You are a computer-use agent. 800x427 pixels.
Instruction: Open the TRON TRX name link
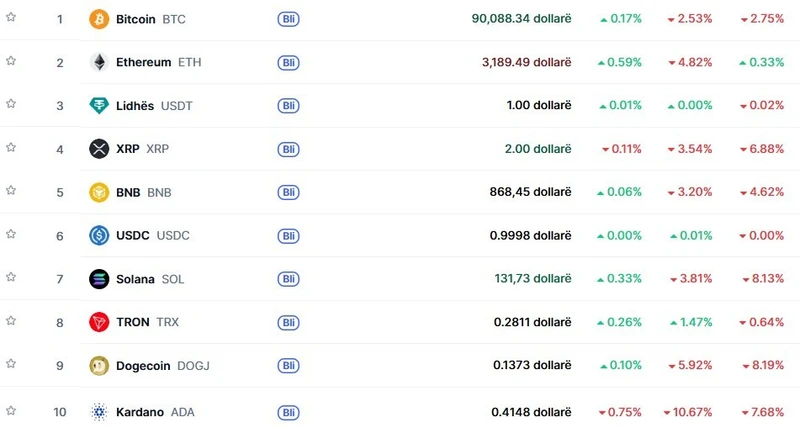[x=132, y=322]
